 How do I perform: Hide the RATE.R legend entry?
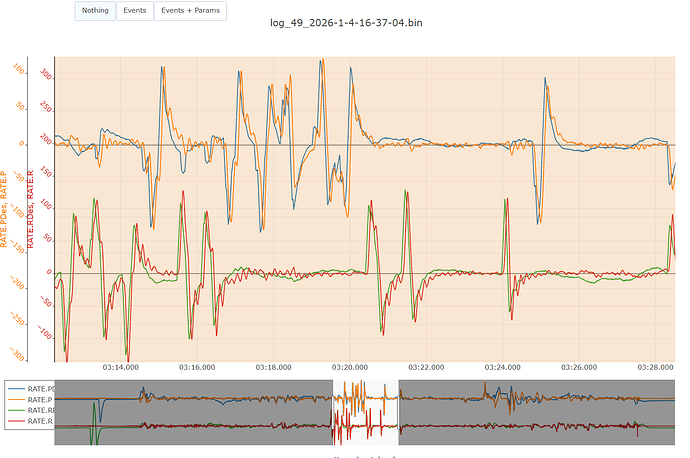tap(38, 421)
